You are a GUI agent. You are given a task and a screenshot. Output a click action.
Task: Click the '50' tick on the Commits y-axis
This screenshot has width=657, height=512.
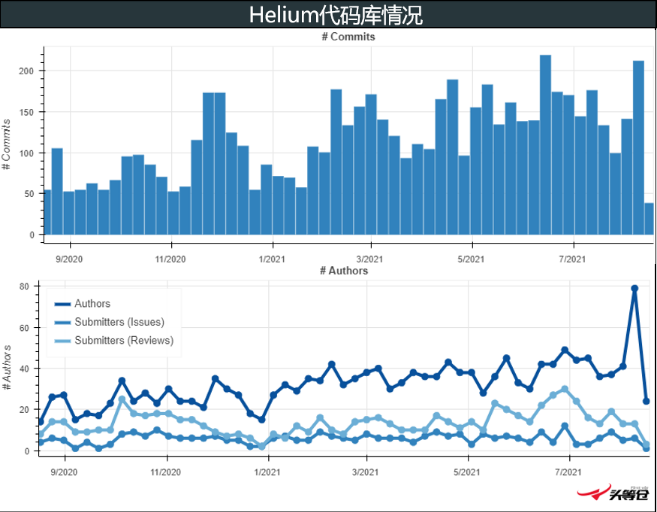click(28, 194)
